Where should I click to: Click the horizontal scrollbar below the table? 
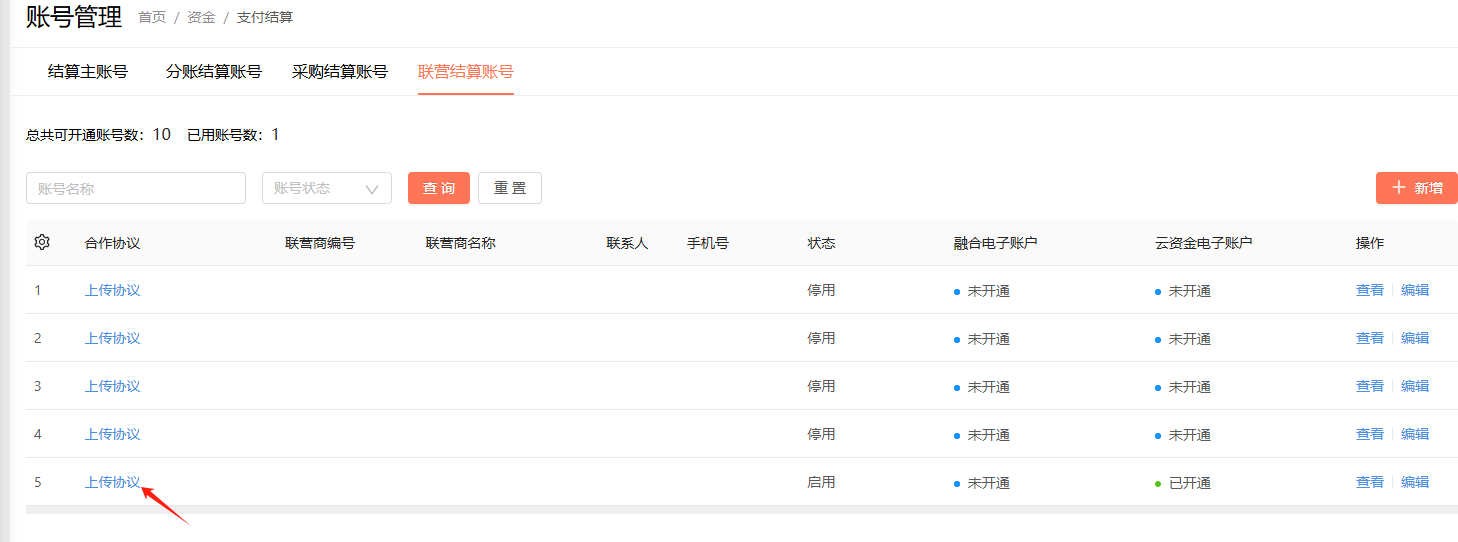[742, 510]
